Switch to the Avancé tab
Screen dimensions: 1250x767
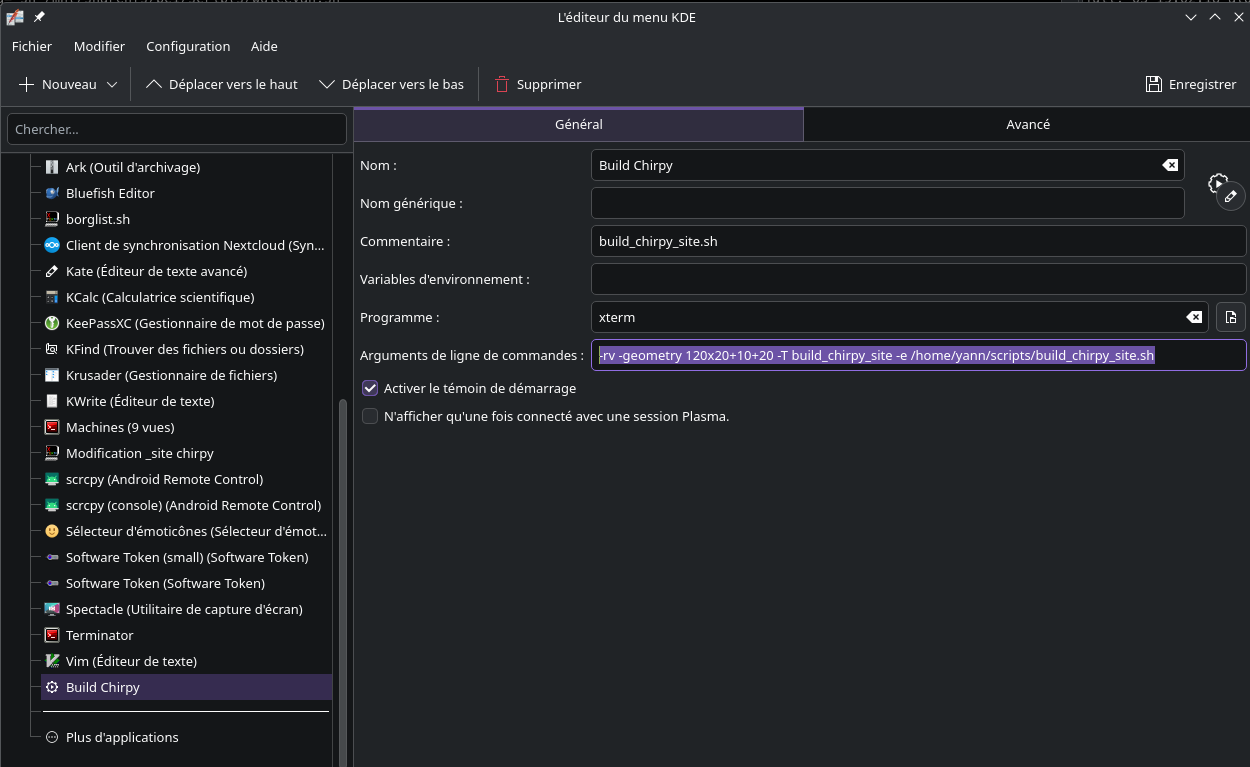[1027, 124]
